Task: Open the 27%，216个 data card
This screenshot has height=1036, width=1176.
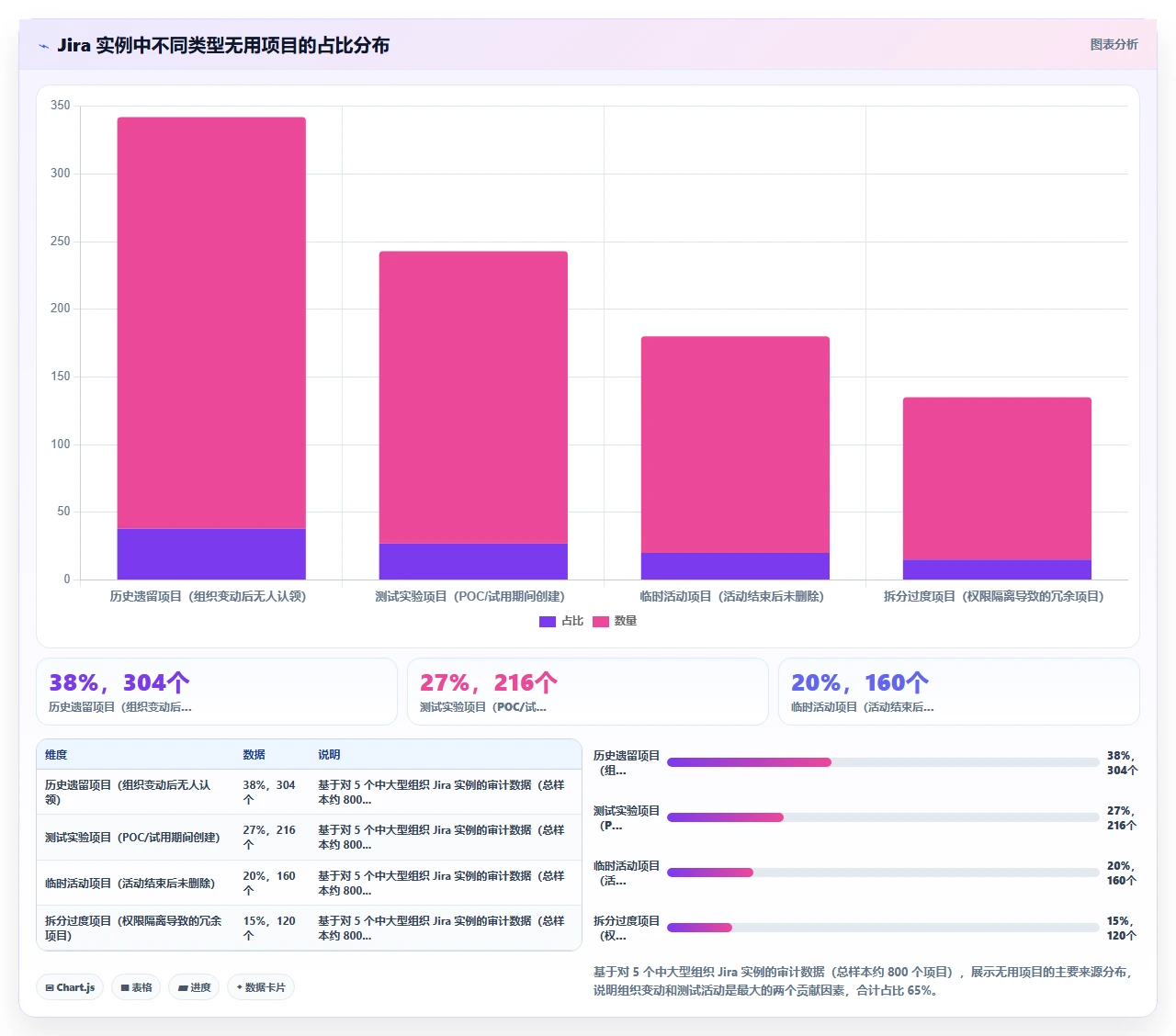Action: tap(588, 692)
